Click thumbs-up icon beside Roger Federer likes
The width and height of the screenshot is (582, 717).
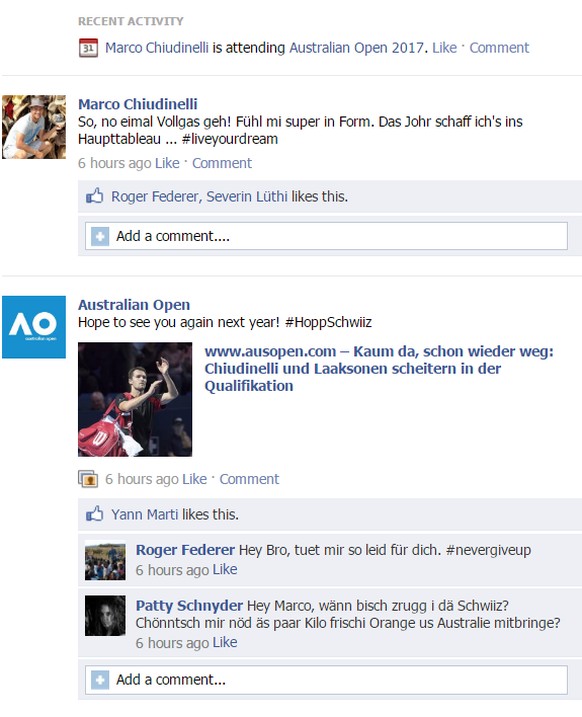tap(95, 196)
